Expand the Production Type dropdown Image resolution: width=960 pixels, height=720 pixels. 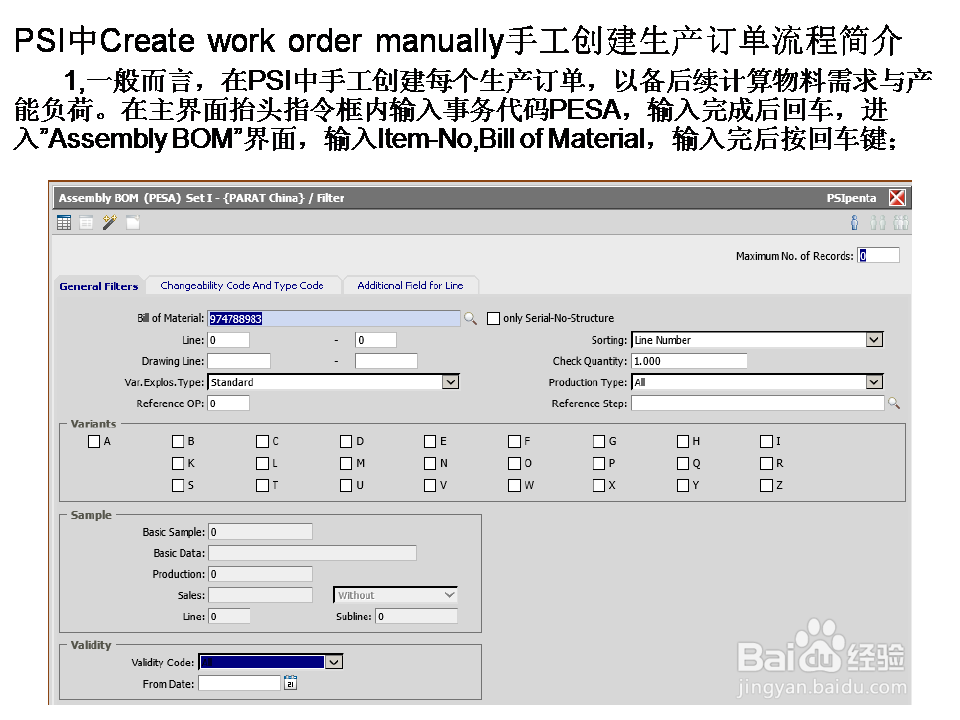pyautogui.click(x=874, y=382)
